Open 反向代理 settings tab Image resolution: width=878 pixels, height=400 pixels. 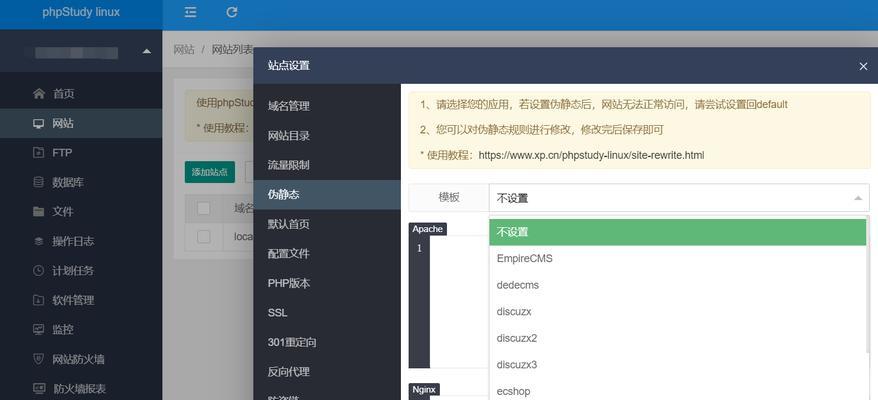point(327,372)
